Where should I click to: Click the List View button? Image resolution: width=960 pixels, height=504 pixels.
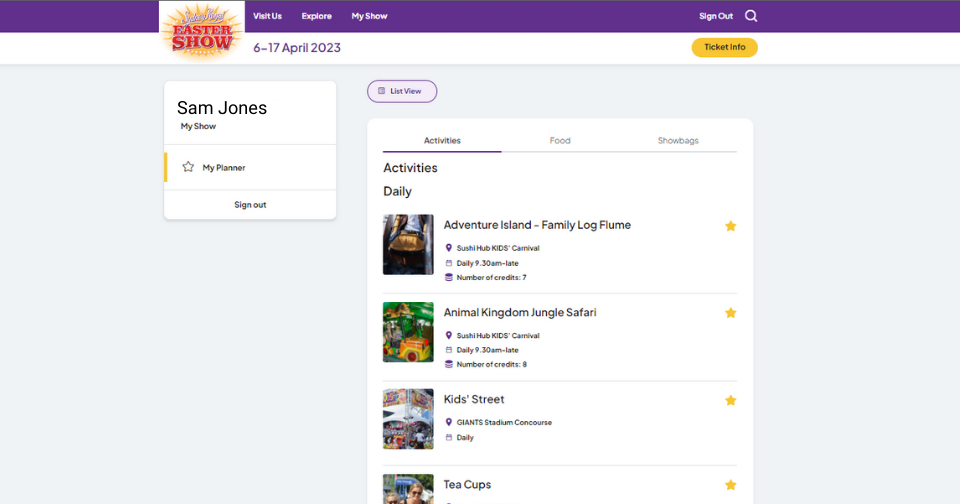click(402, 91)
